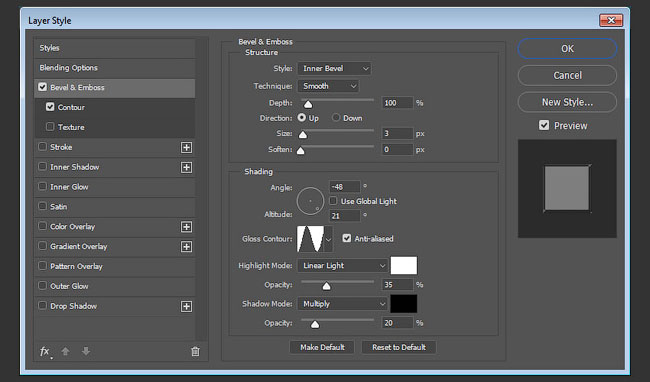Click the black shadow color swatch
Viewport: 650px width, 382px height.
click(x=404, y=304)
